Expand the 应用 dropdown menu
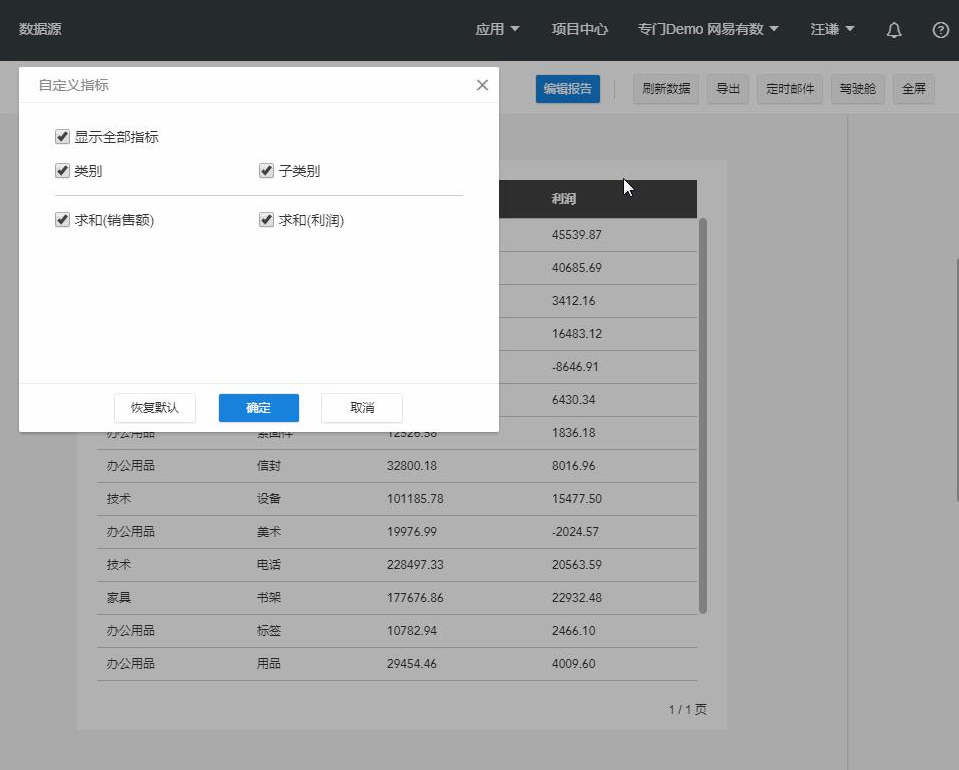Viewport: 959px width, 770px height. [x=497, y=30]
